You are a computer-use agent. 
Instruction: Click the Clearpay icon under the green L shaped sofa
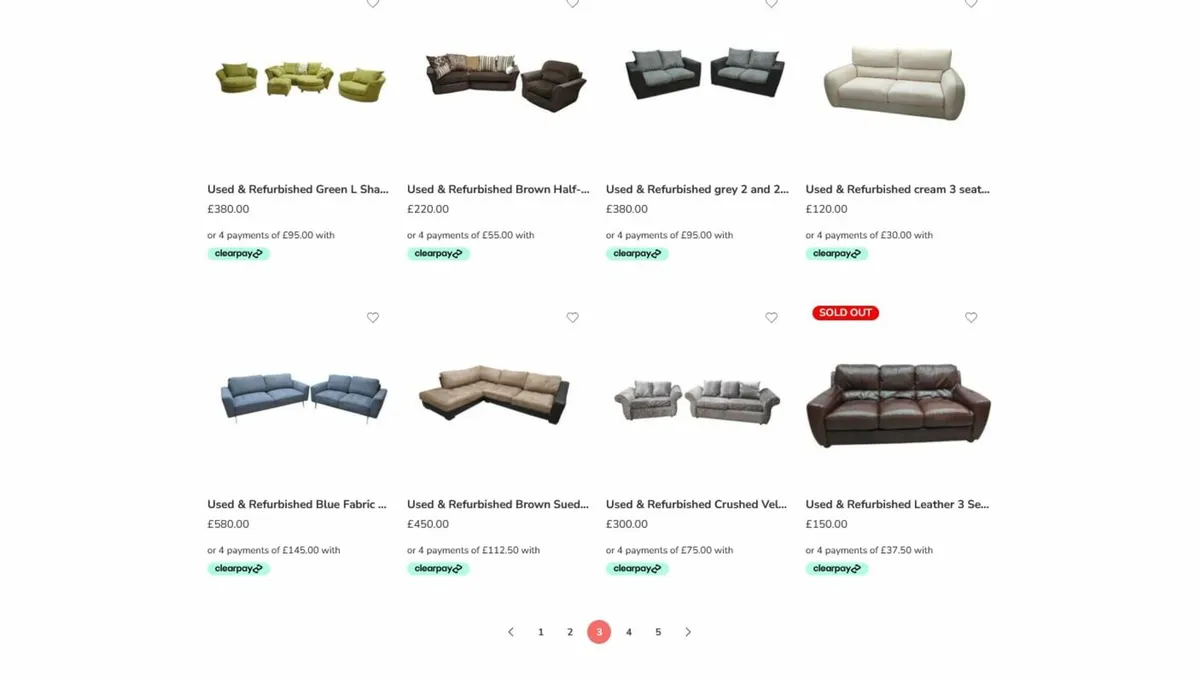238,253
